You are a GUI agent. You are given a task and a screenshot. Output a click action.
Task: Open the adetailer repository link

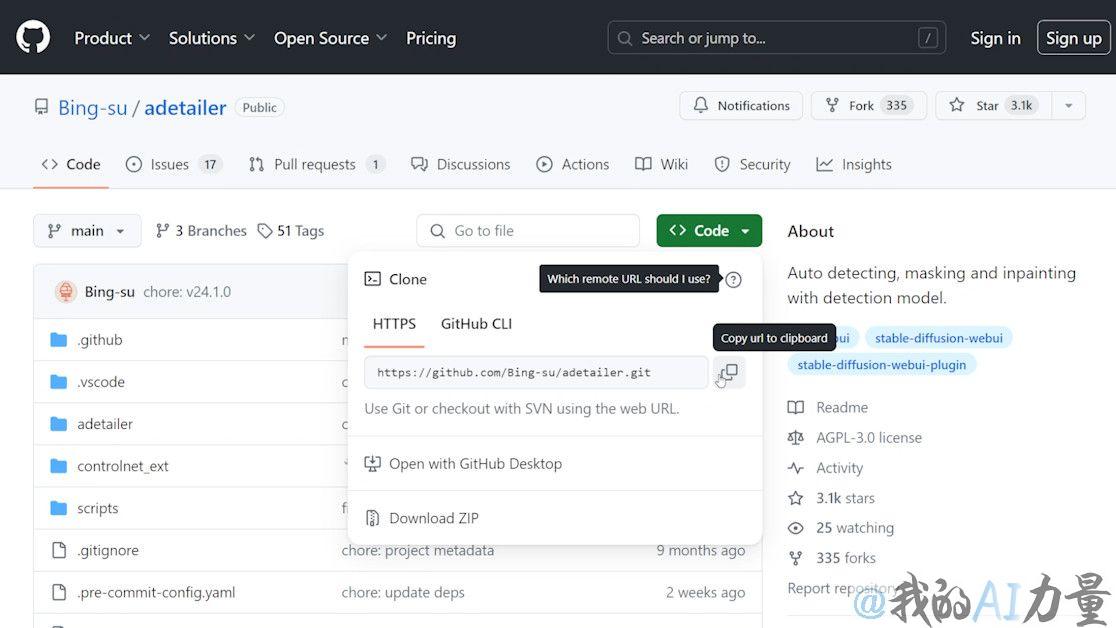click(185, 108)
